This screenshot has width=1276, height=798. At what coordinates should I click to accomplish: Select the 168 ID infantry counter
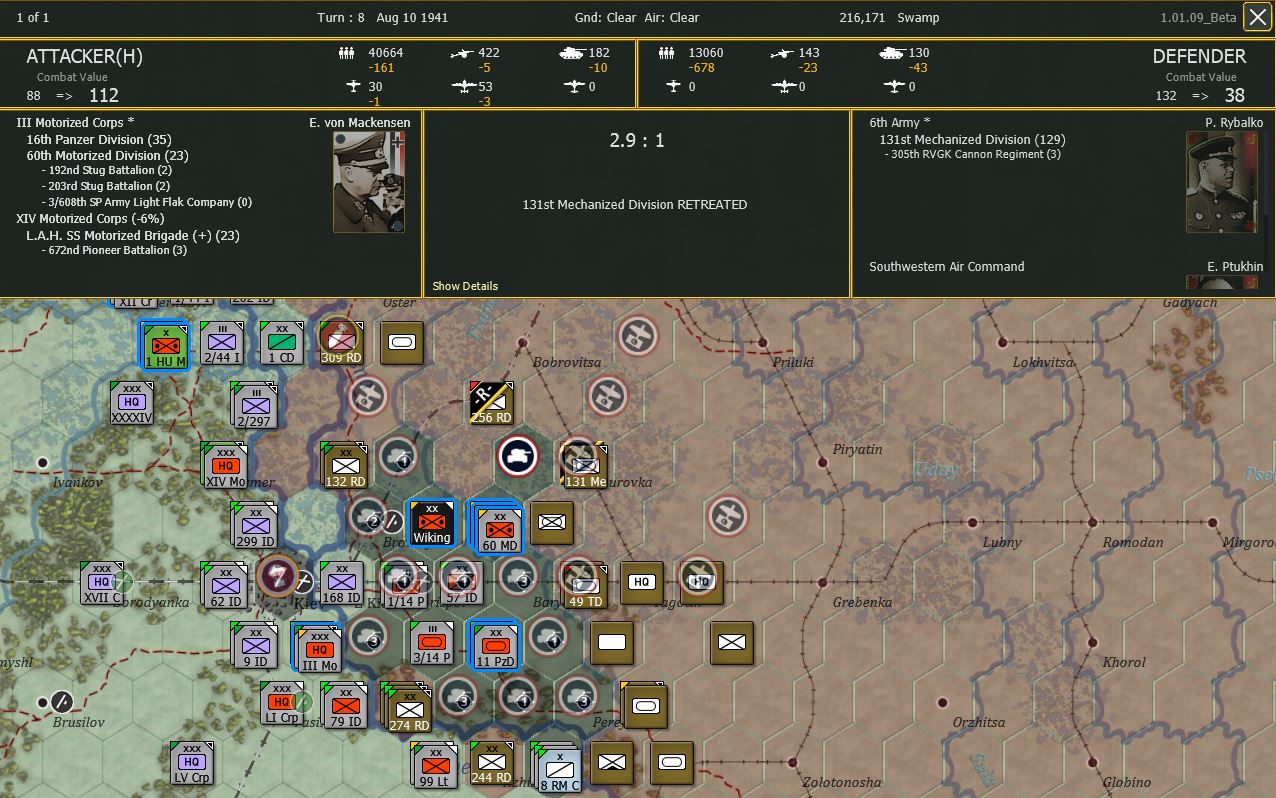point(343,584)
